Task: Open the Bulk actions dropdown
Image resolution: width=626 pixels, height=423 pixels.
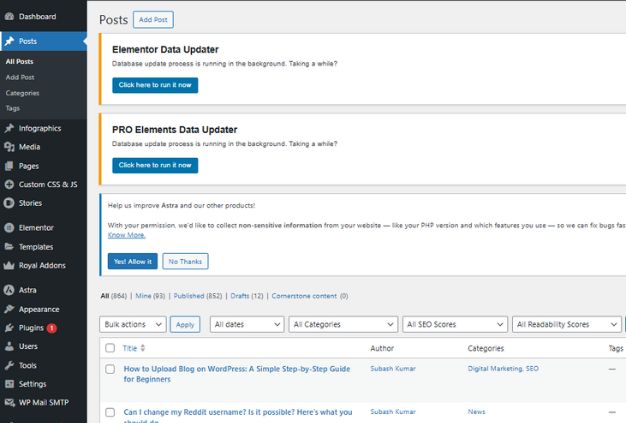Action: point(132,324)
